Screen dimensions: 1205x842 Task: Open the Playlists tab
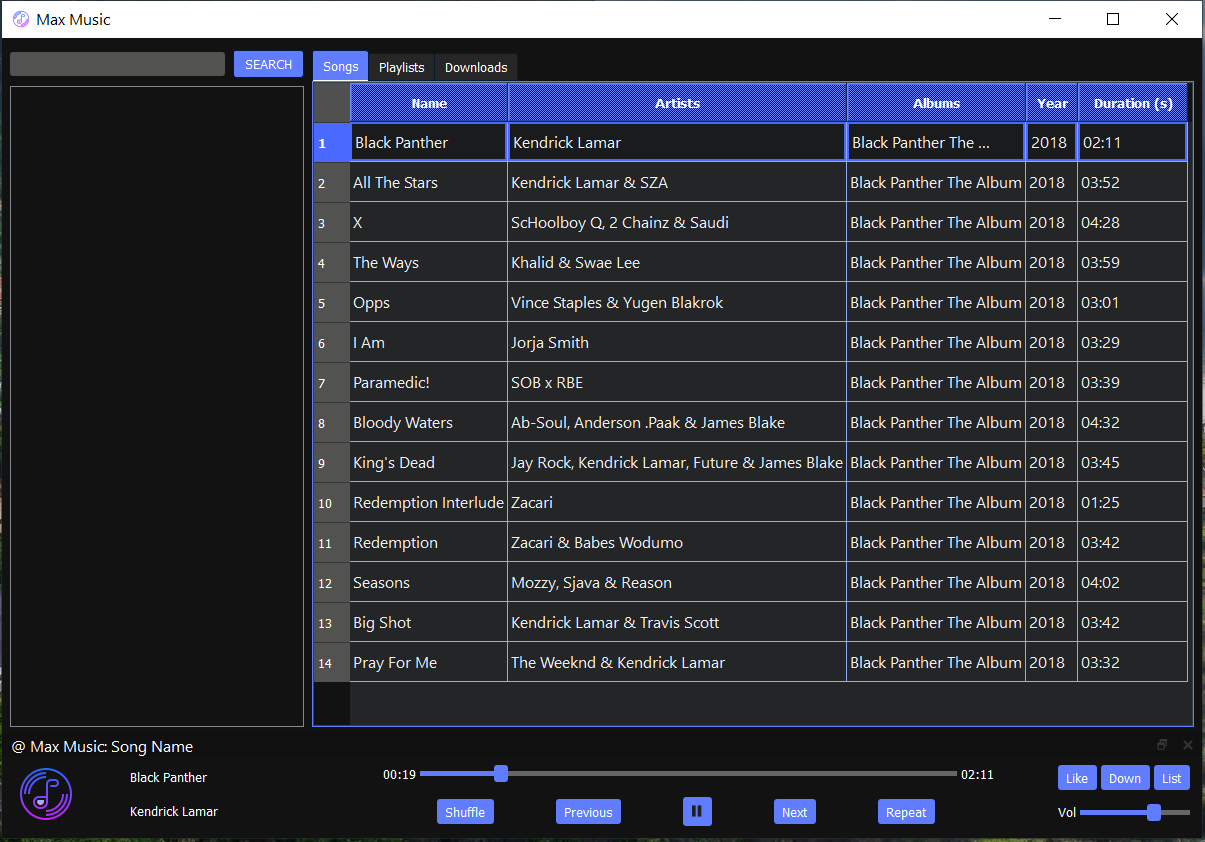(x=401, y=67)
